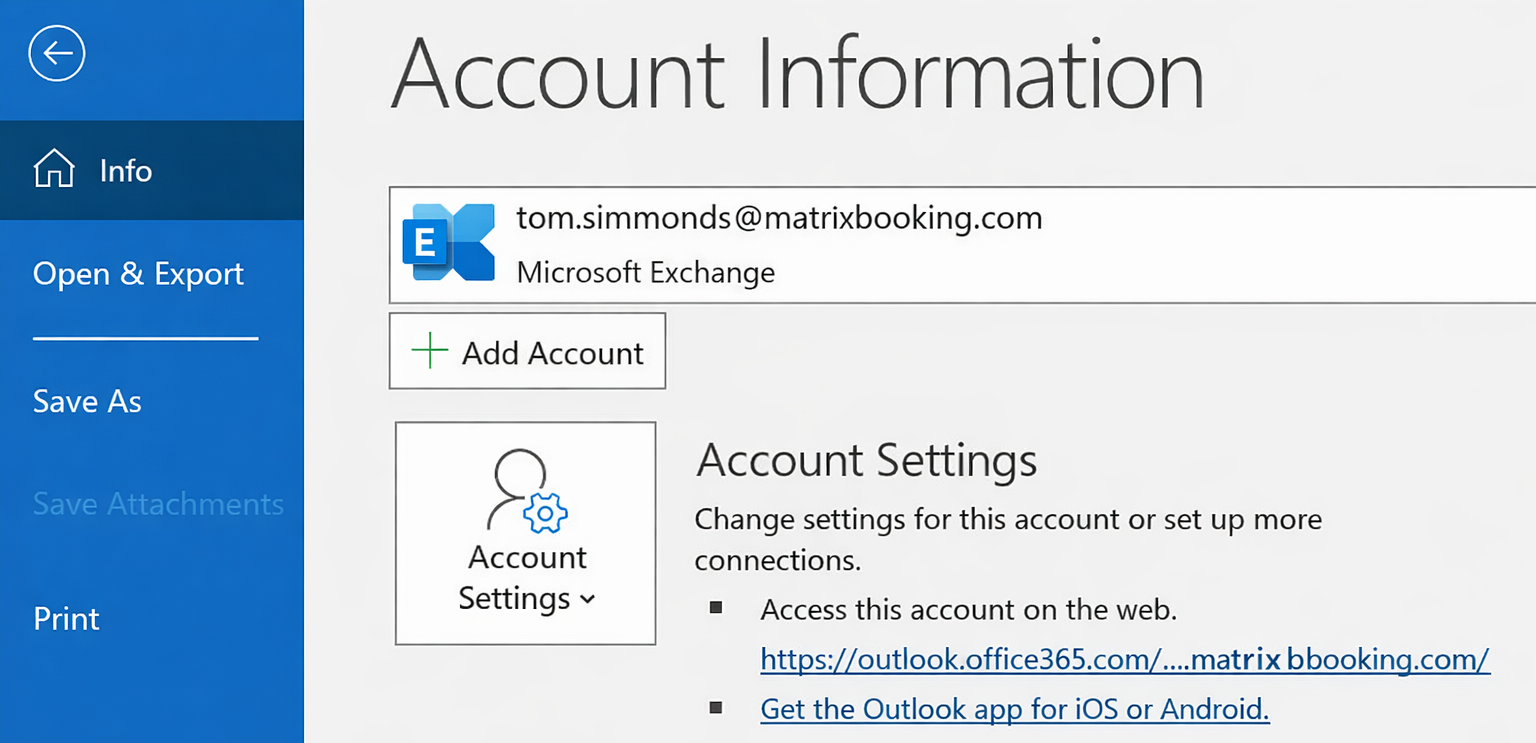Click the green plus on Add Account

click(x=430, y=351)
